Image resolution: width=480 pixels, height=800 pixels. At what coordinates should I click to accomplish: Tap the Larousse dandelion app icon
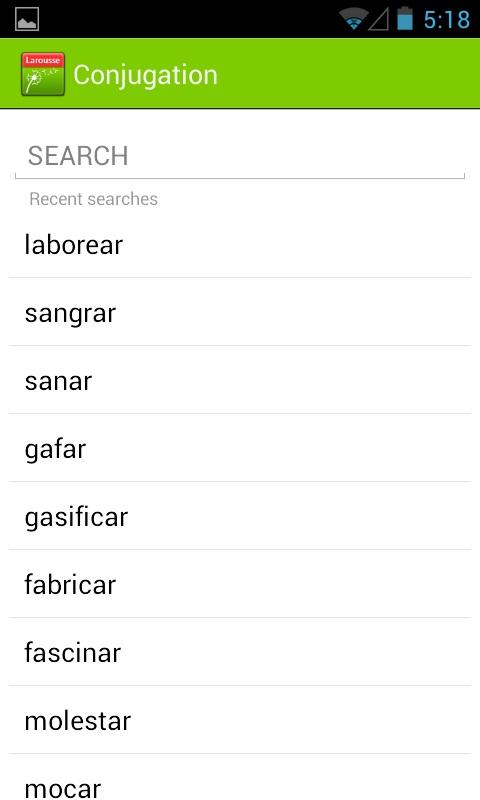(x=43, y=74)
